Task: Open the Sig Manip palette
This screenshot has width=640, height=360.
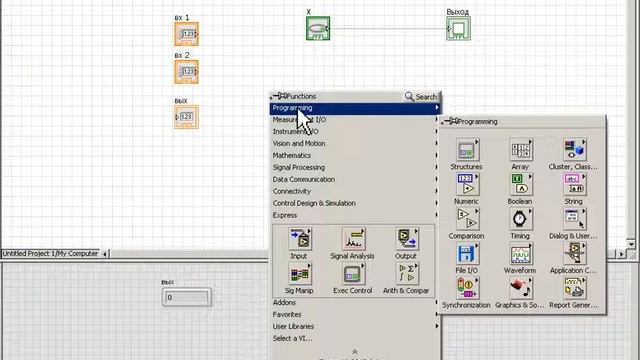Action: click(300, 274)
